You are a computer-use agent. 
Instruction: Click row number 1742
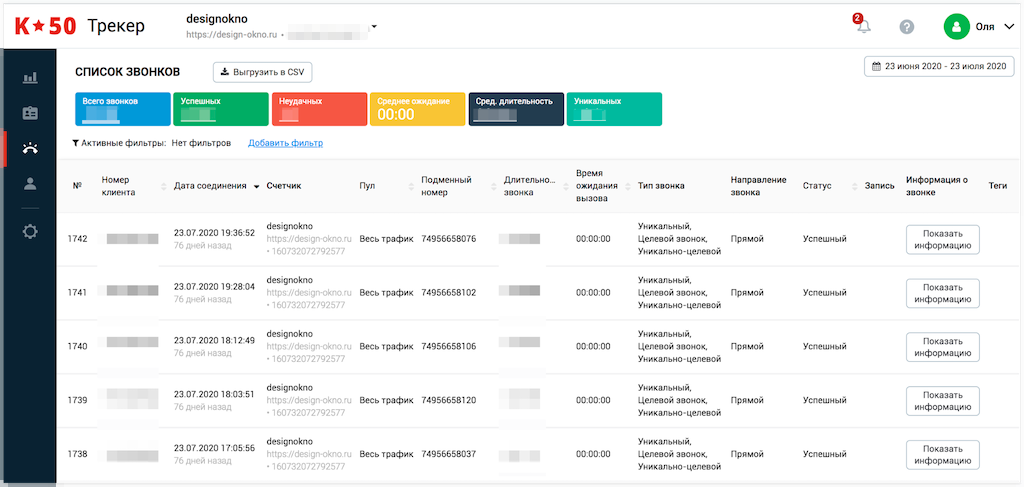click(x=77, y=239)
